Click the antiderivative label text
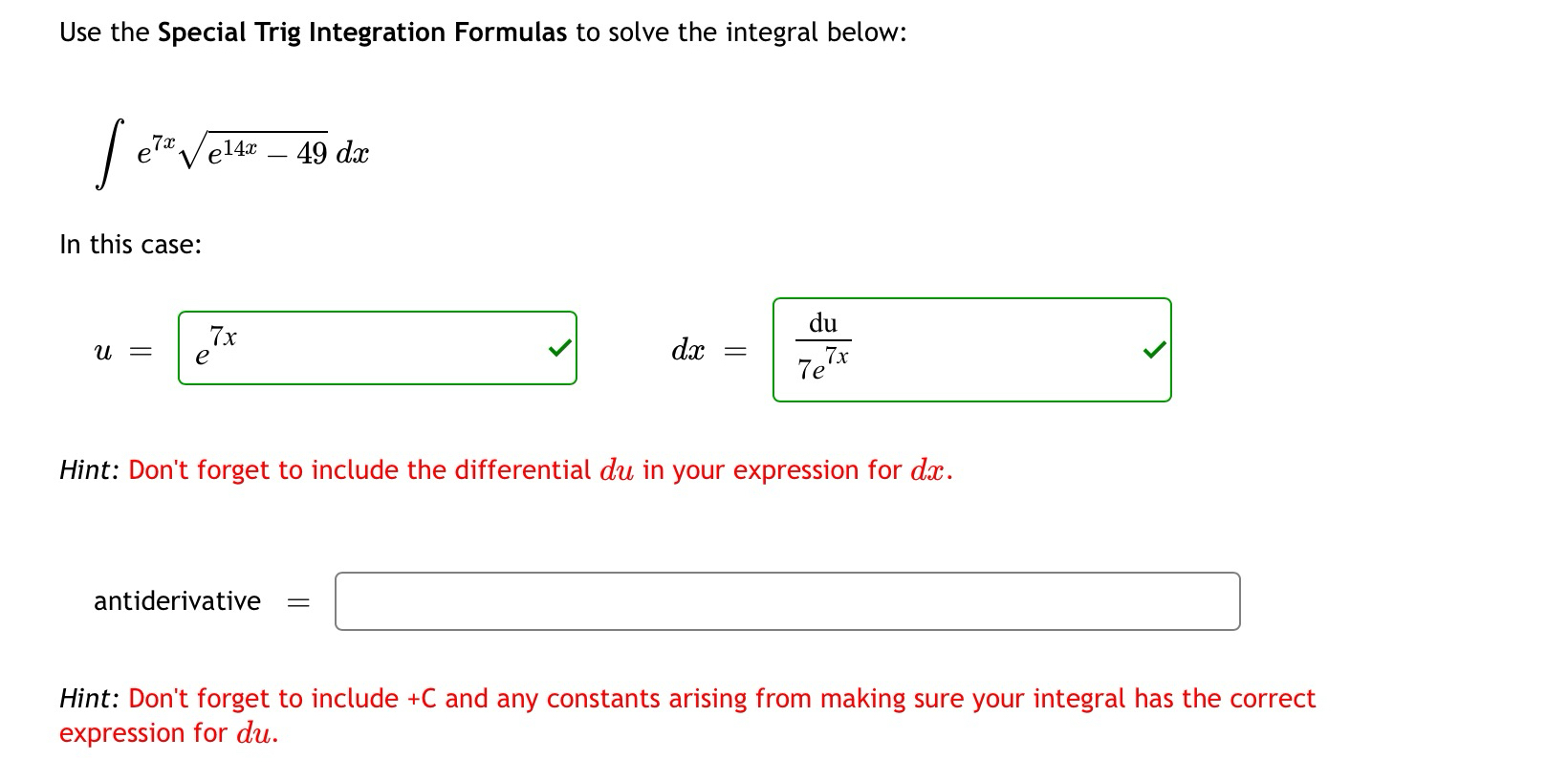The width and height of the screenshot is (1568, 782). pyautogui.click(x=176, y=601)
